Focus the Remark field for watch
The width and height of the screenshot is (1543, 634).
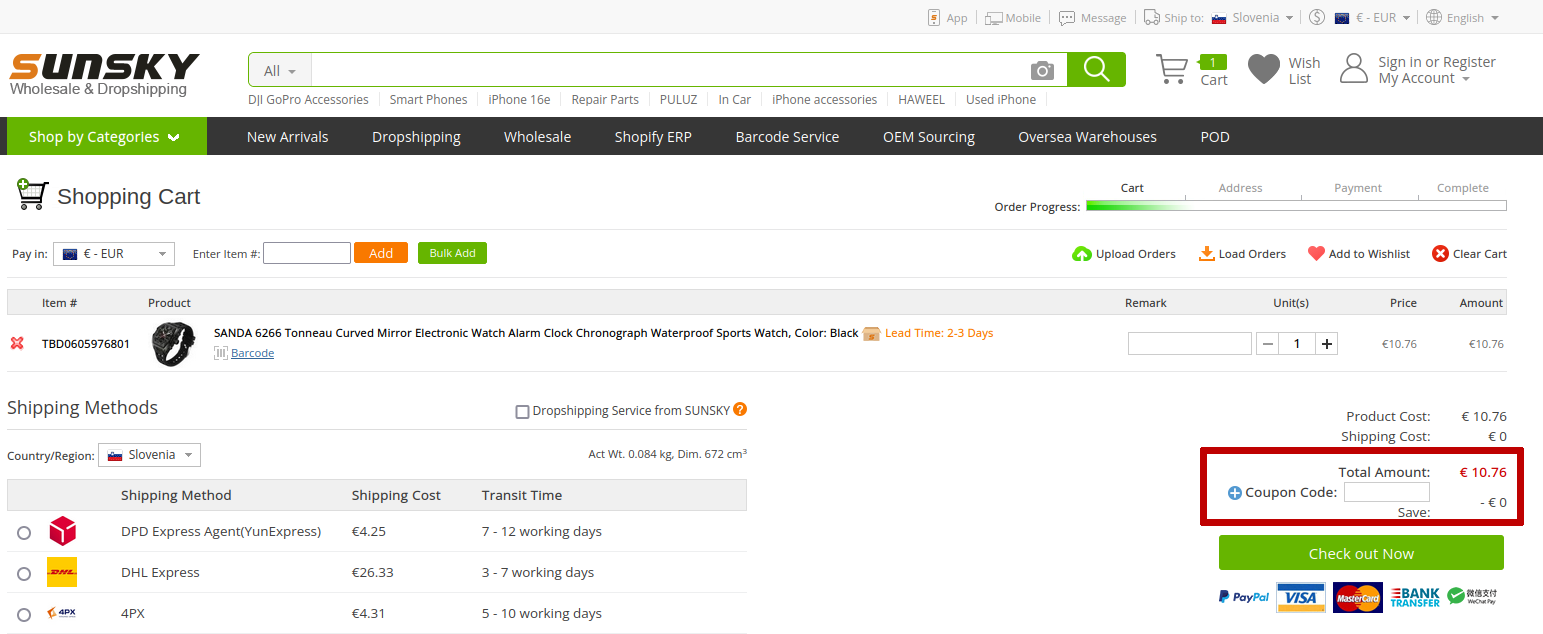[1190, 343]
